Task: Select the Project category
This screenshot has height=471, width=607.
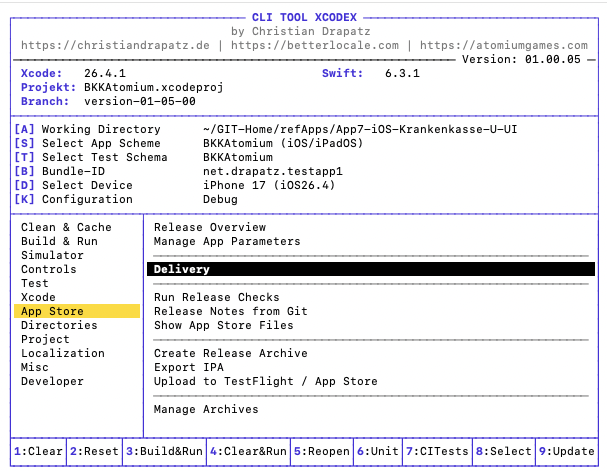Action: click(45, 339)
